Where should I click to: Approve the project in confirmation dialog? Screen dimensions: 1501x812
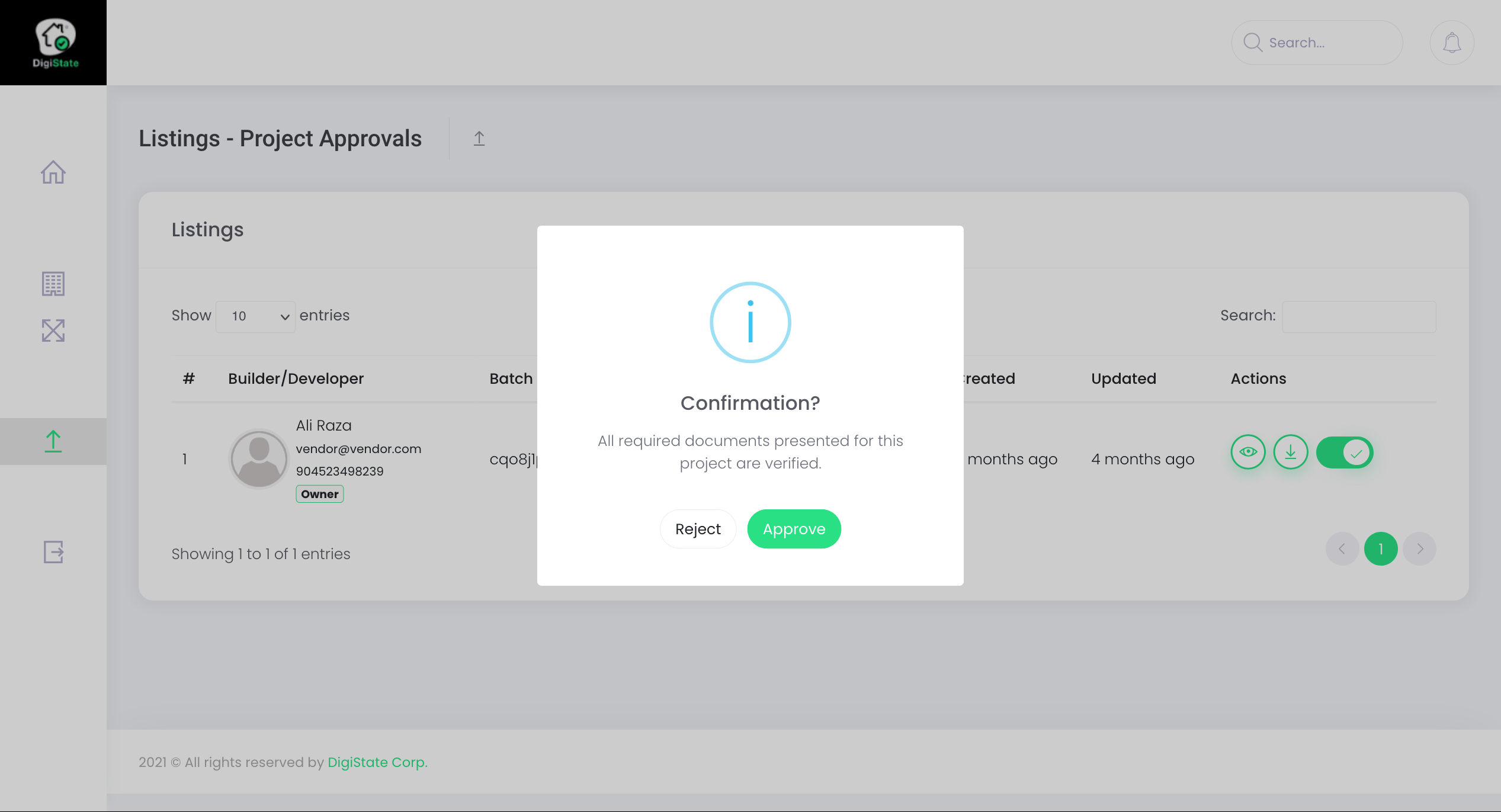pos(794,529)
